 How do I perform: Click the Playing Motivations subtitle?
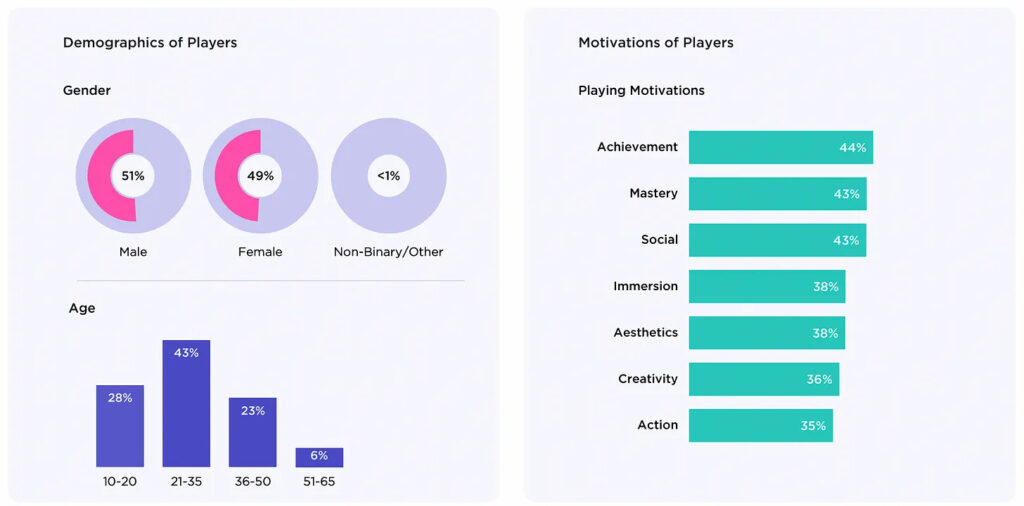641,90
